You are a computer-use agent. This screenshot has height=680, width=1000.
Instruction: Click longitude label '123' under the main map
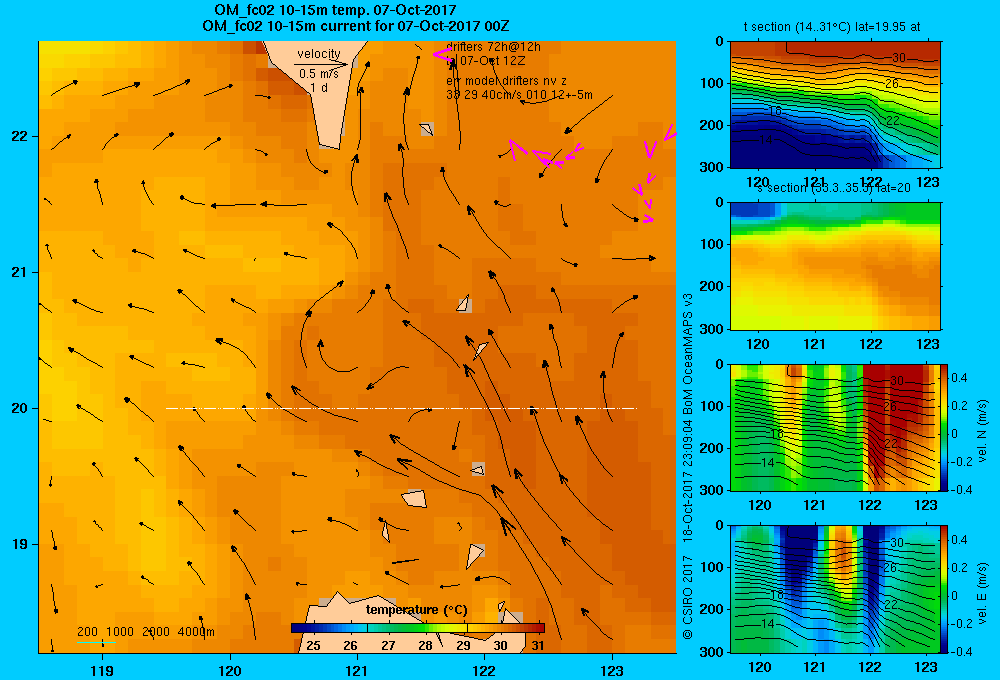pos(612,671)
